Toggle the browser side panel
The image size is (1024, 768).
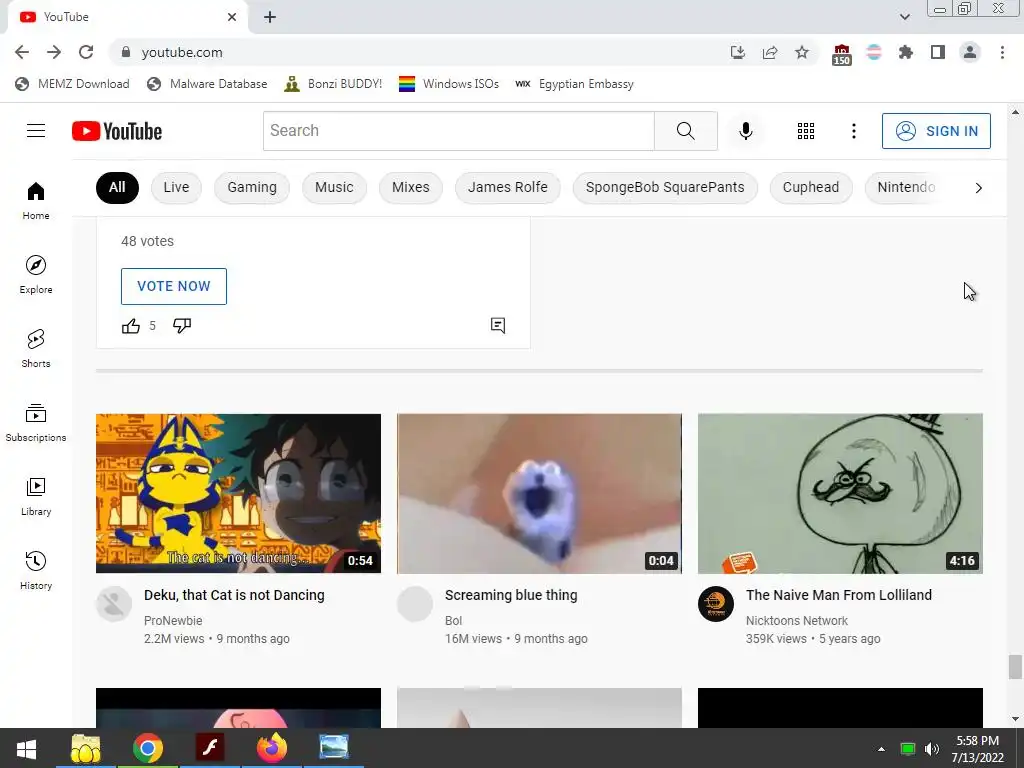pyautogui.click(x=937, y=52)
